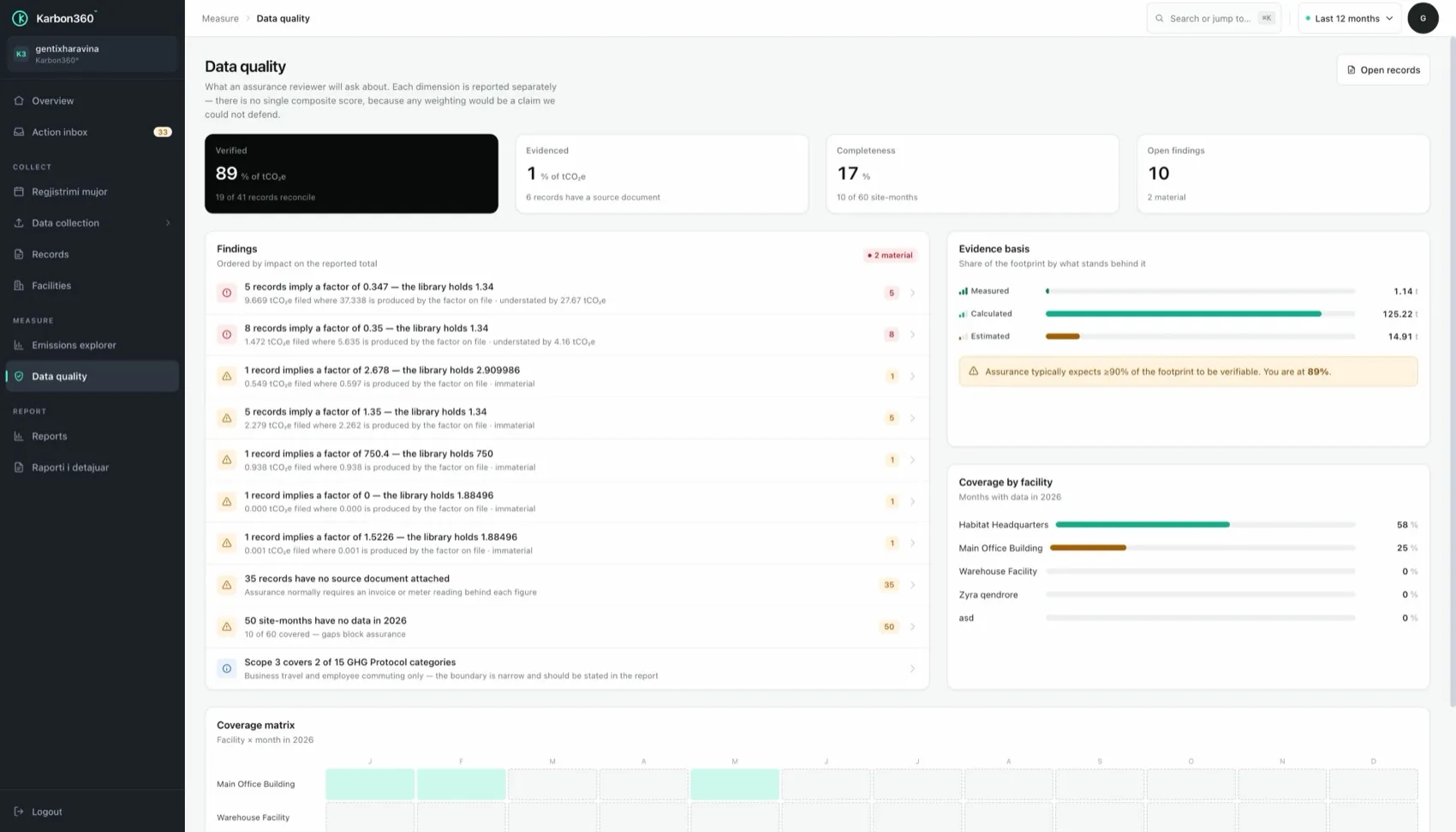The height and width of the screenshot is (832, 1456).
Task: Click the page vertical scrollbar
Action: [1451, 371]
